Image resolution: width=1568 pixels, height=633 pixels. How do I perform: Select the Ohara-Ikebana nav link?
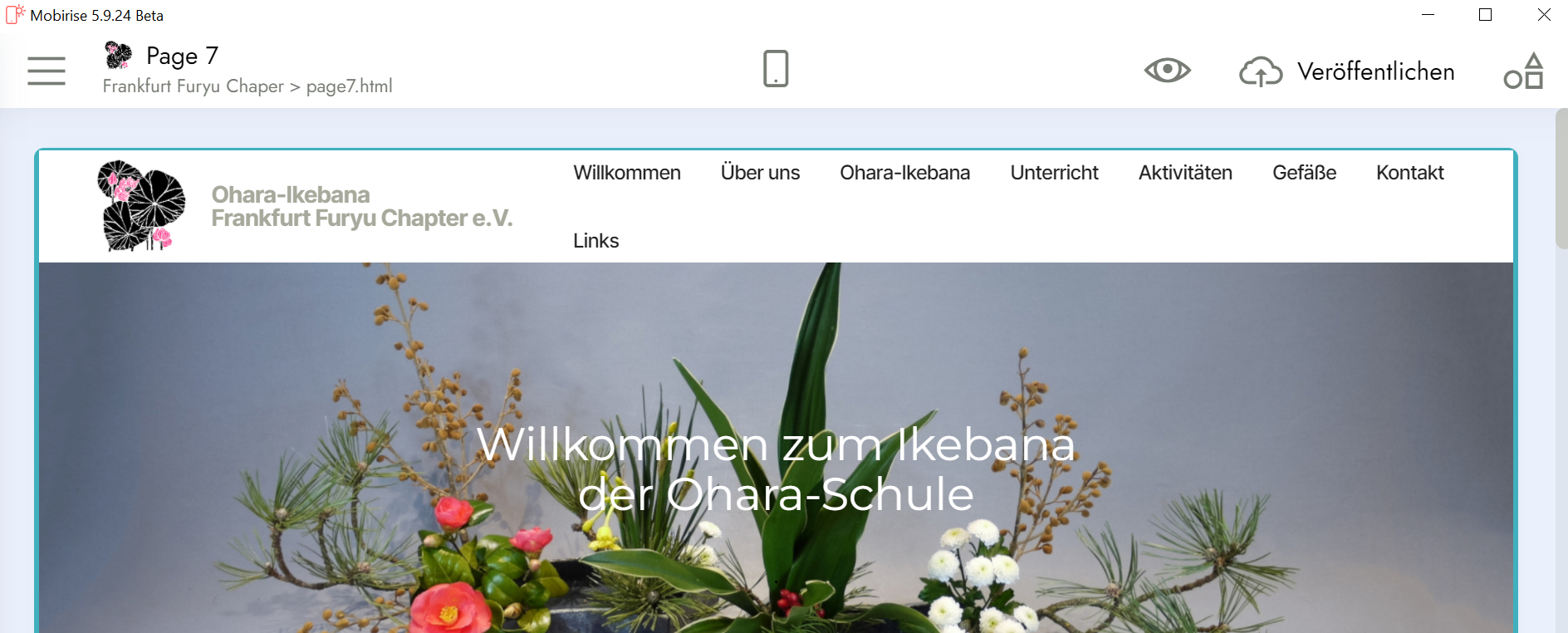pyautogui.click(x=904, y=173)
